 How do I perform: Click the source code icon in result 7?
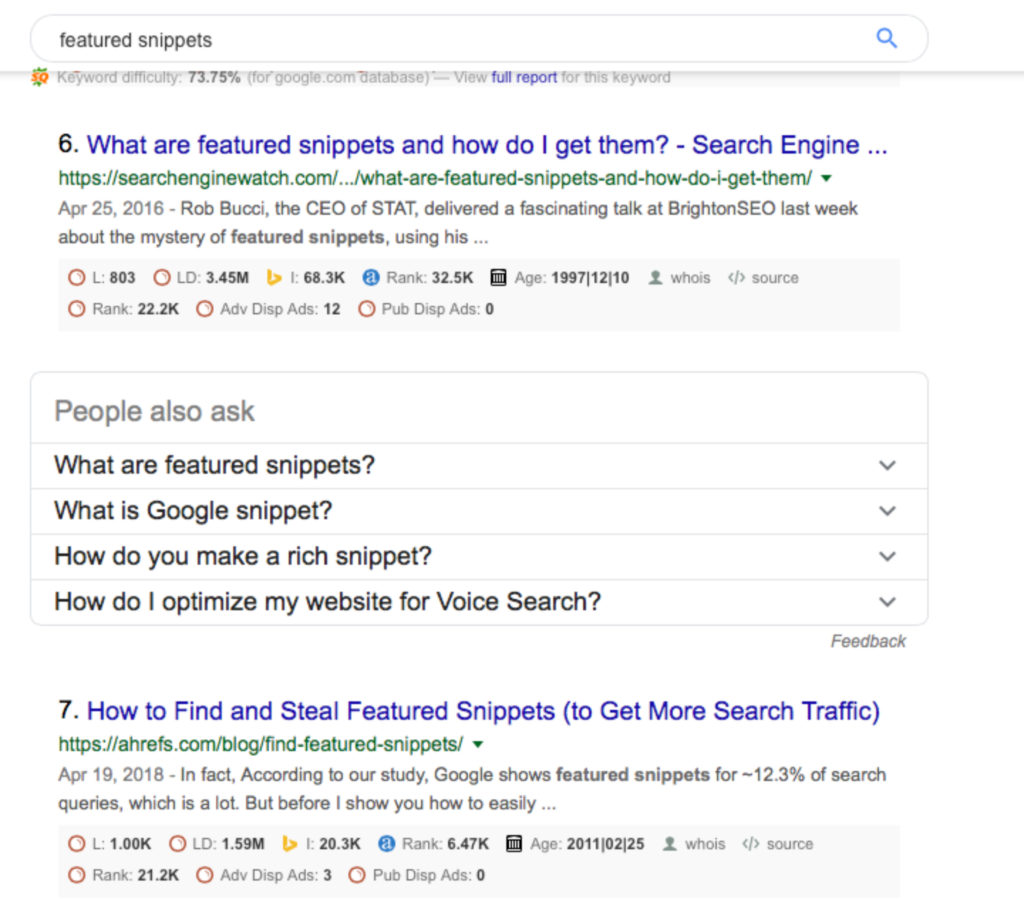pyautogui.click(x=751, y=844)
